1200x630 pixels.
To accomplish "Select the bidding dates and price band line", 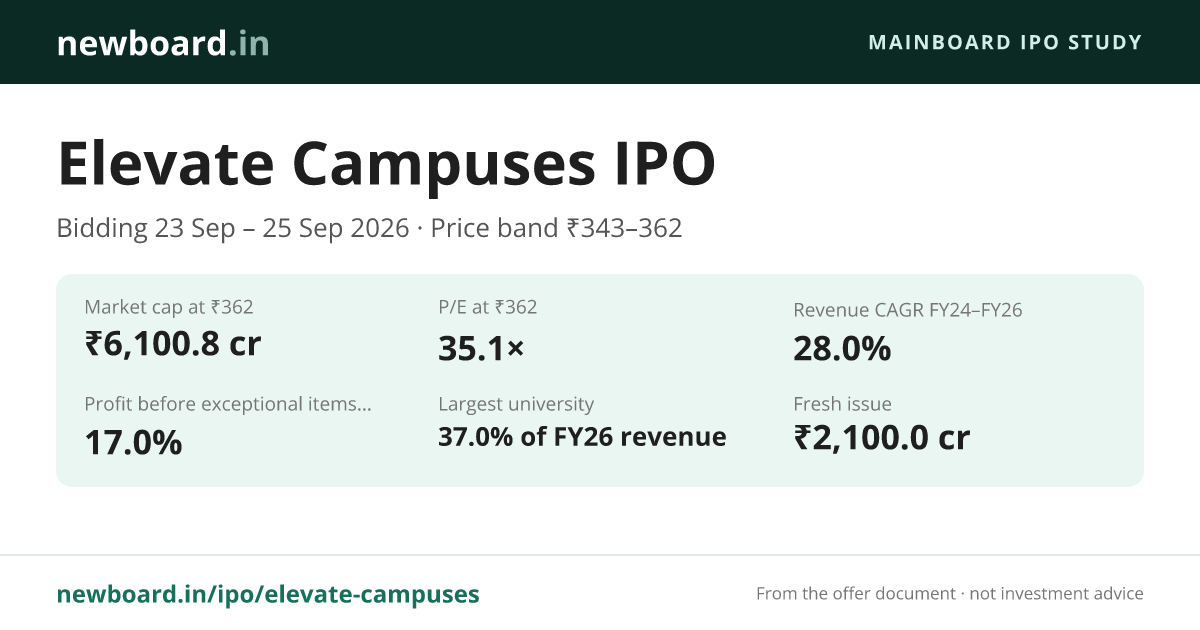I will point(369,228).
